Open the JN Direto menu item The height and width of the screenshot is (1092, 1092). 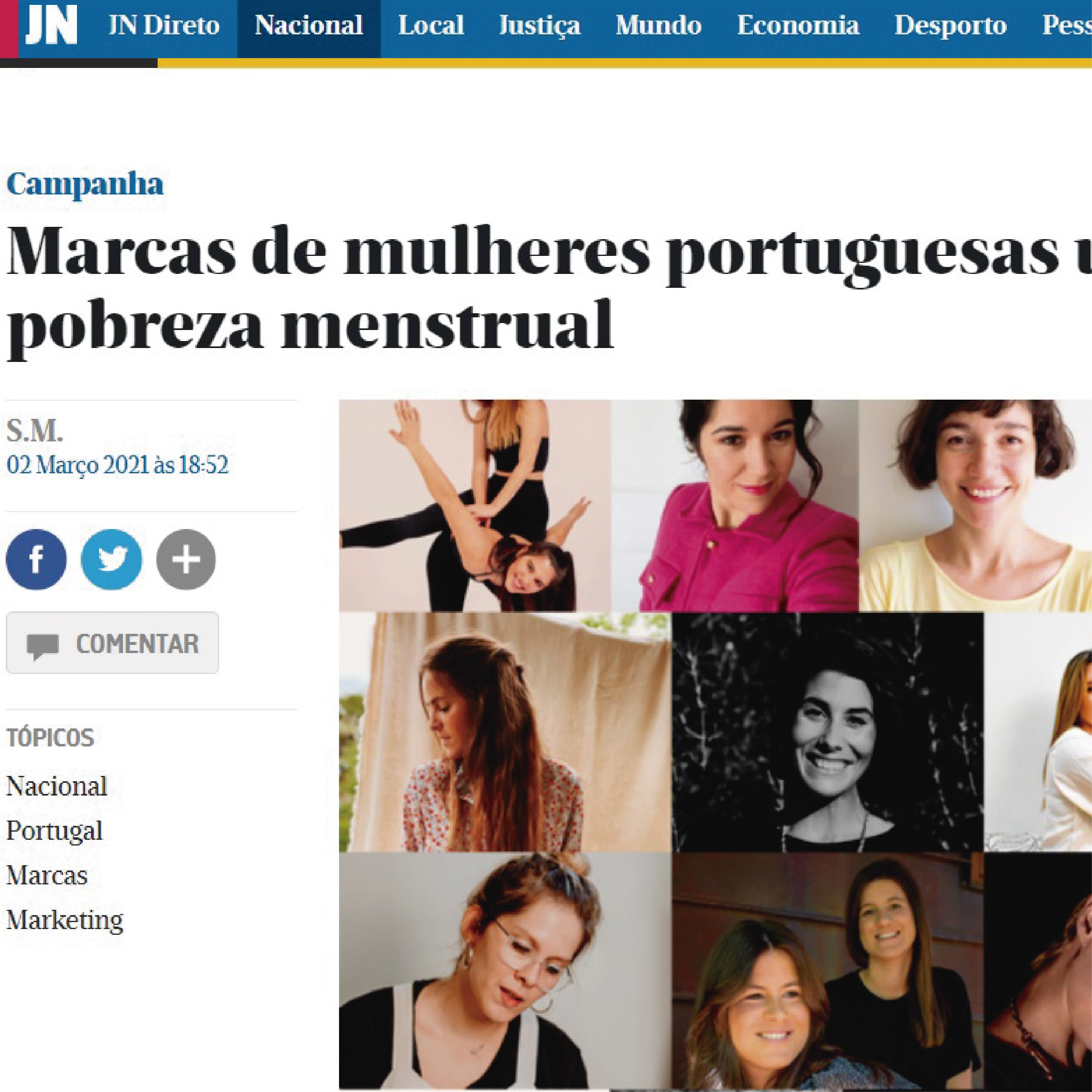164,26
